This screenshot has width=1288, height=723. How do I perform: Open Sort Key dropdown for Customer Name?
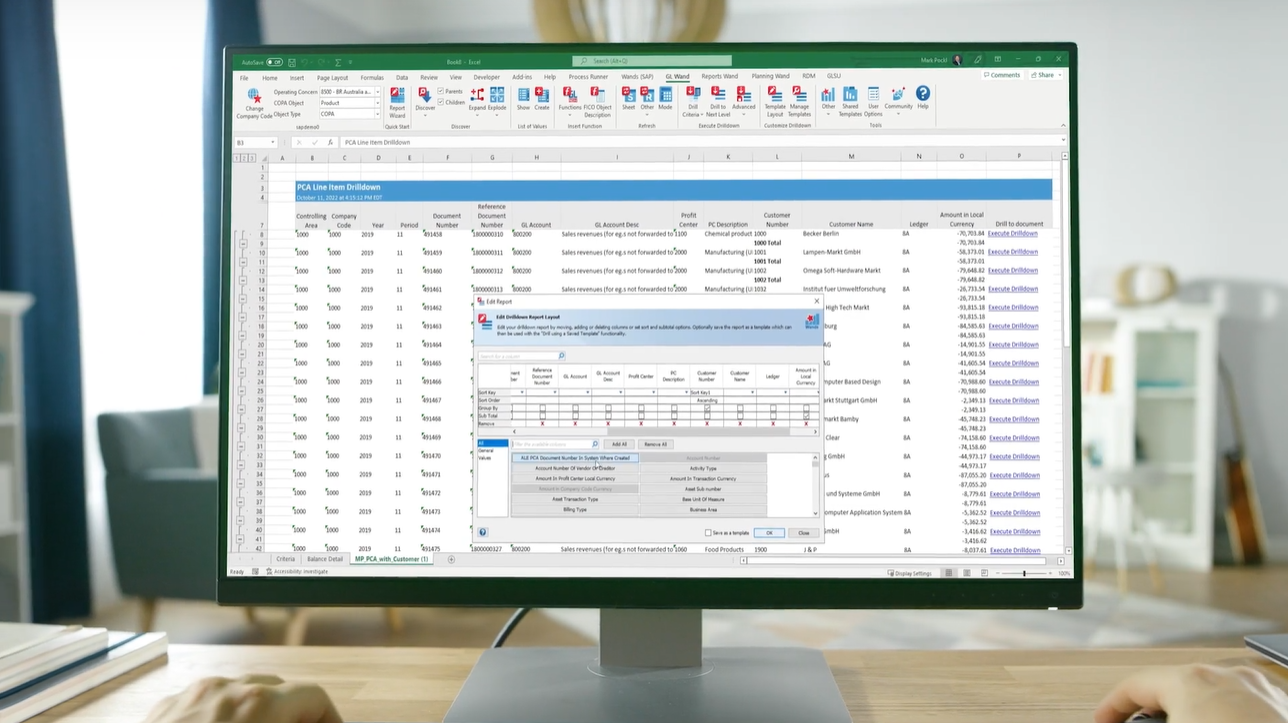point(753,392)
